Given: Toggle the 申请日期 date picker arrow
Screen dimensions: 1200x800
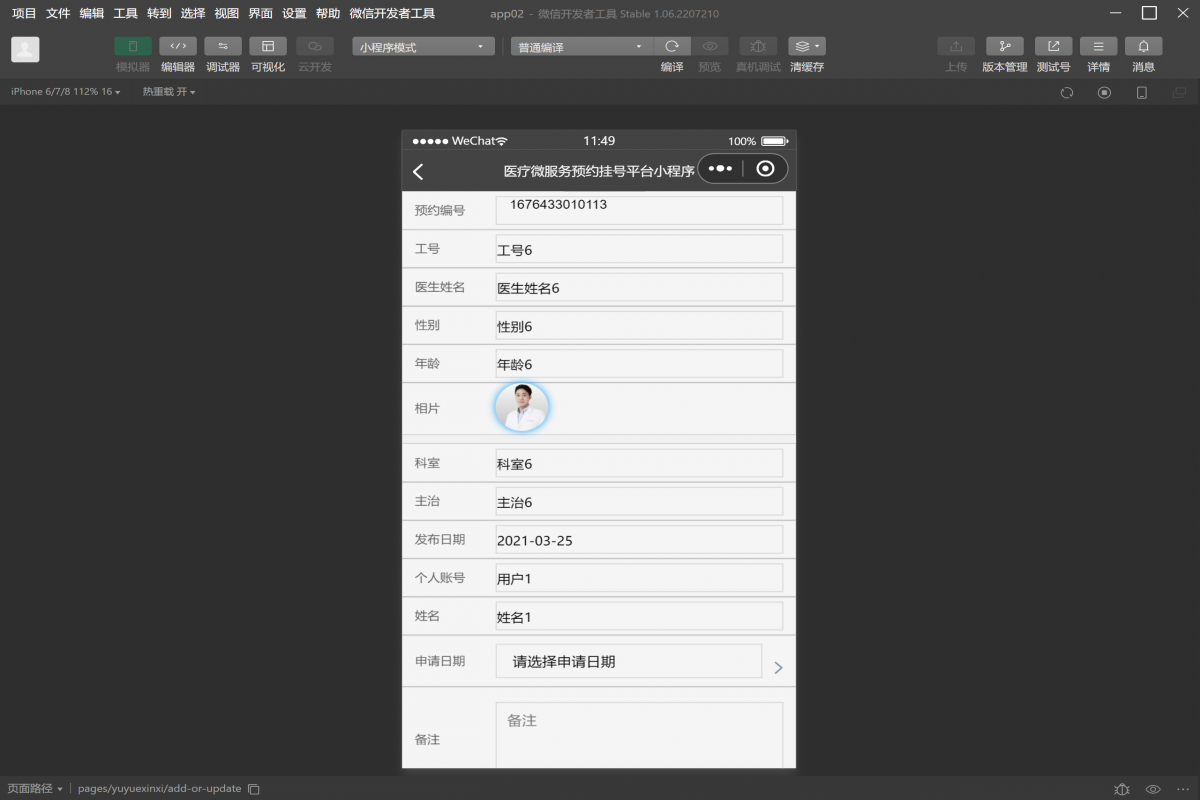Looking at the screenshot, I should [778, 667].
